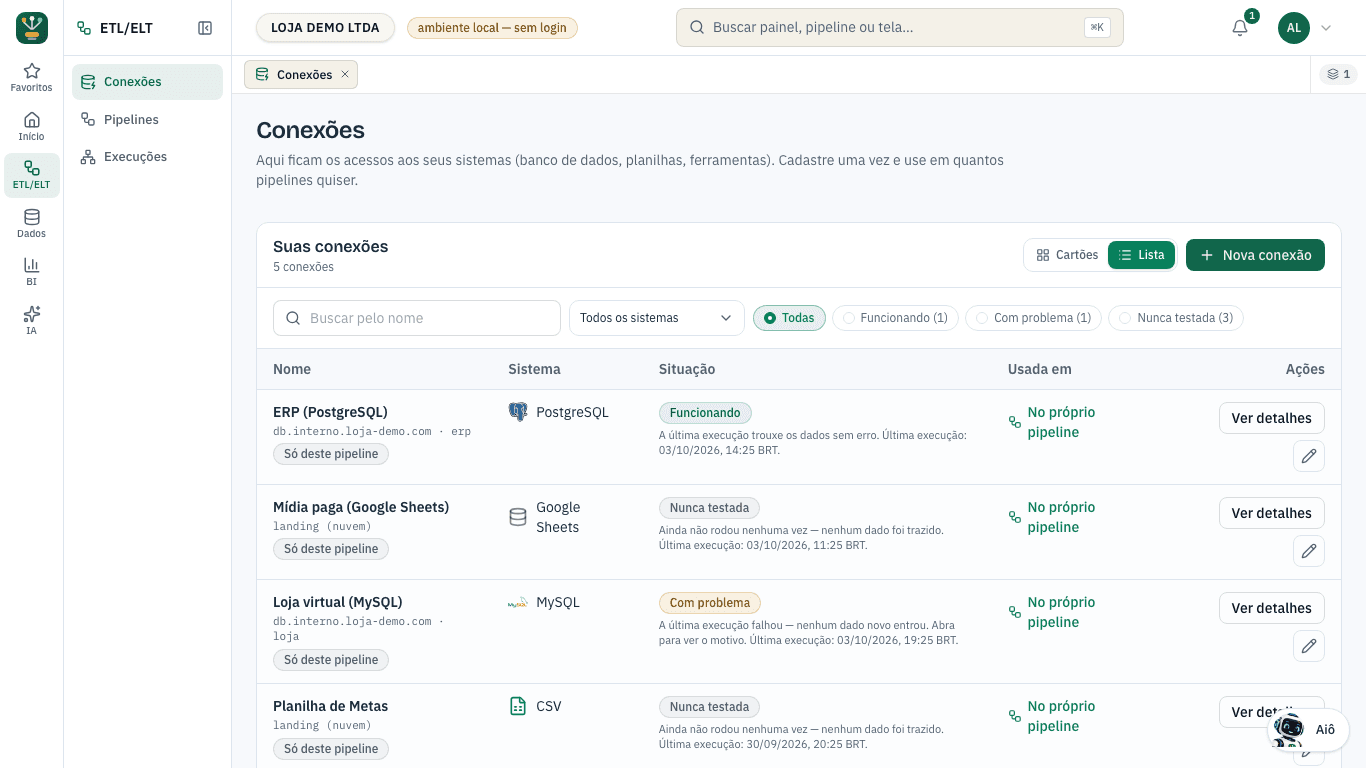
Task: View details of Mídia paga (Google Sheets)
Action: tap(1271, 513)
